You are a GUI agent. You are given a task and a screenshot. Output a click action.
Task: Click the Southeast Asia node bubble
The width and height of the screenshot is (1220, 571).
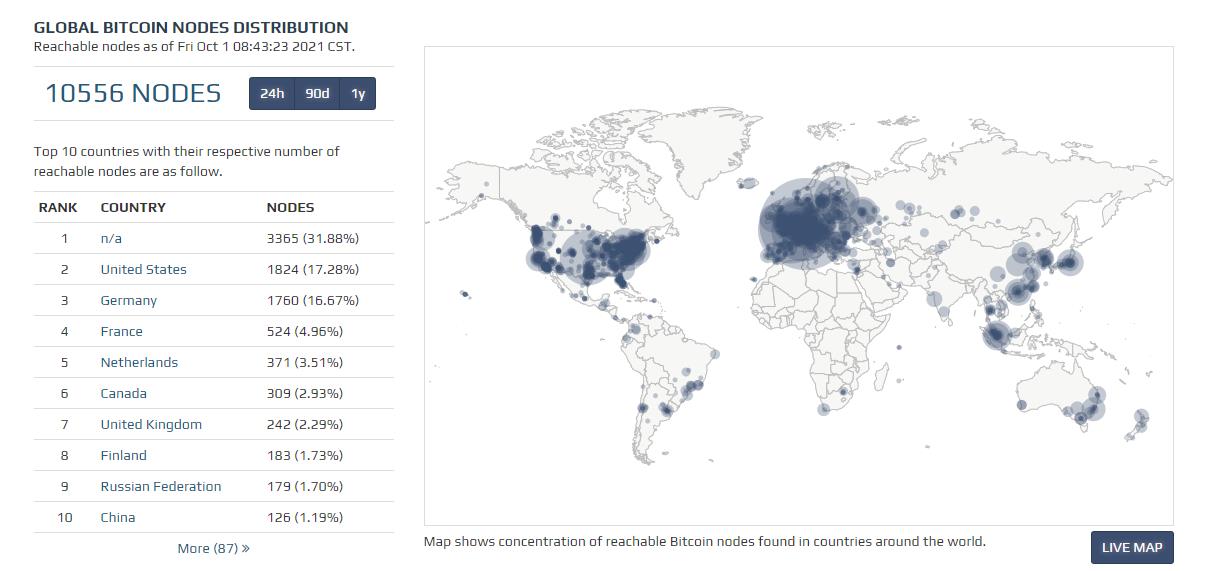coord(997,335)
